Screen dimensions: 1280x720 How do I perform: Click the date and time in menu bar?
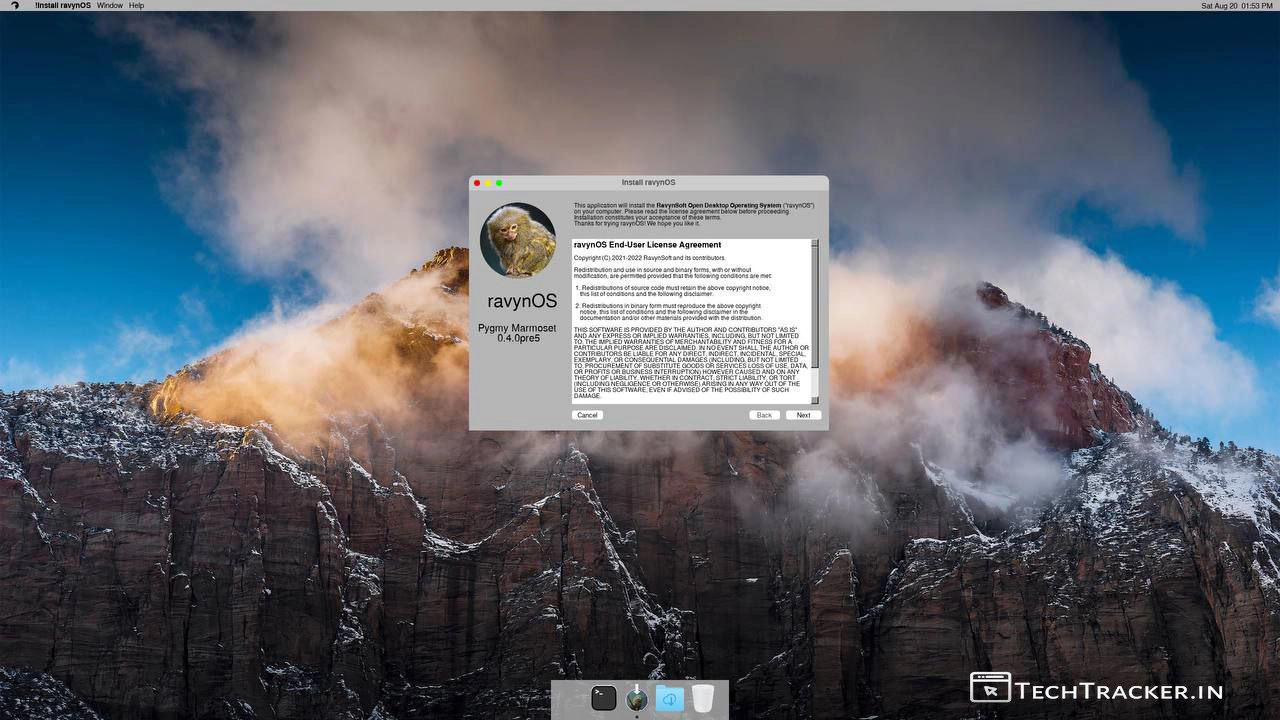[x=1236, y=6]
